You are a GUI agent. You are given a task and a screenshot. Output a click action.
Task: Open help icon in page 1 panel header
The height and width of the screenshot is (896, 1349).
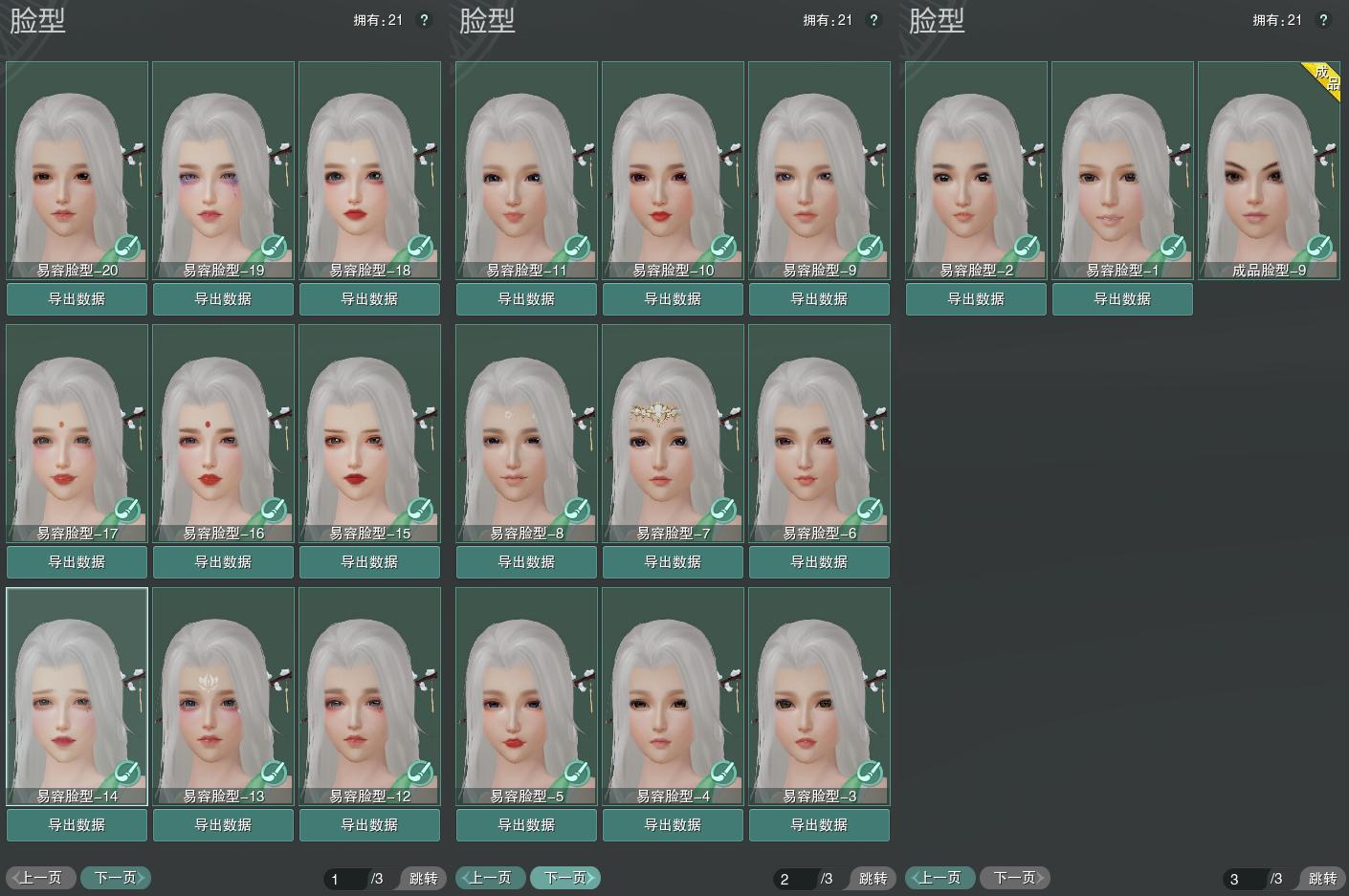pyautogui.click(x=424, y=20)
